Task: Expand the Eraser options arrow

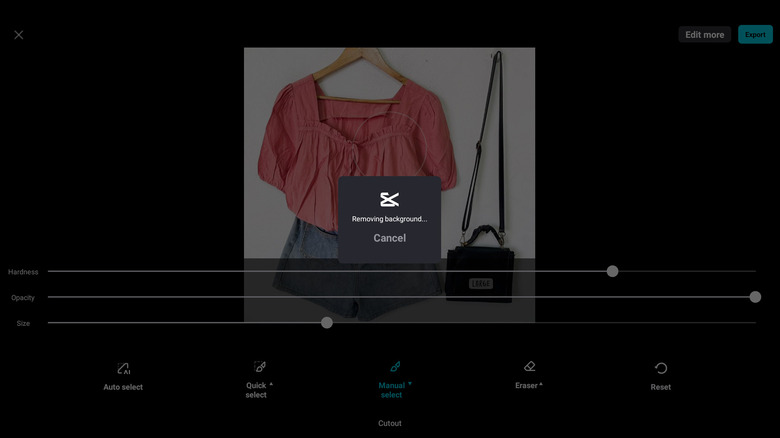Action: coord(541,384)
